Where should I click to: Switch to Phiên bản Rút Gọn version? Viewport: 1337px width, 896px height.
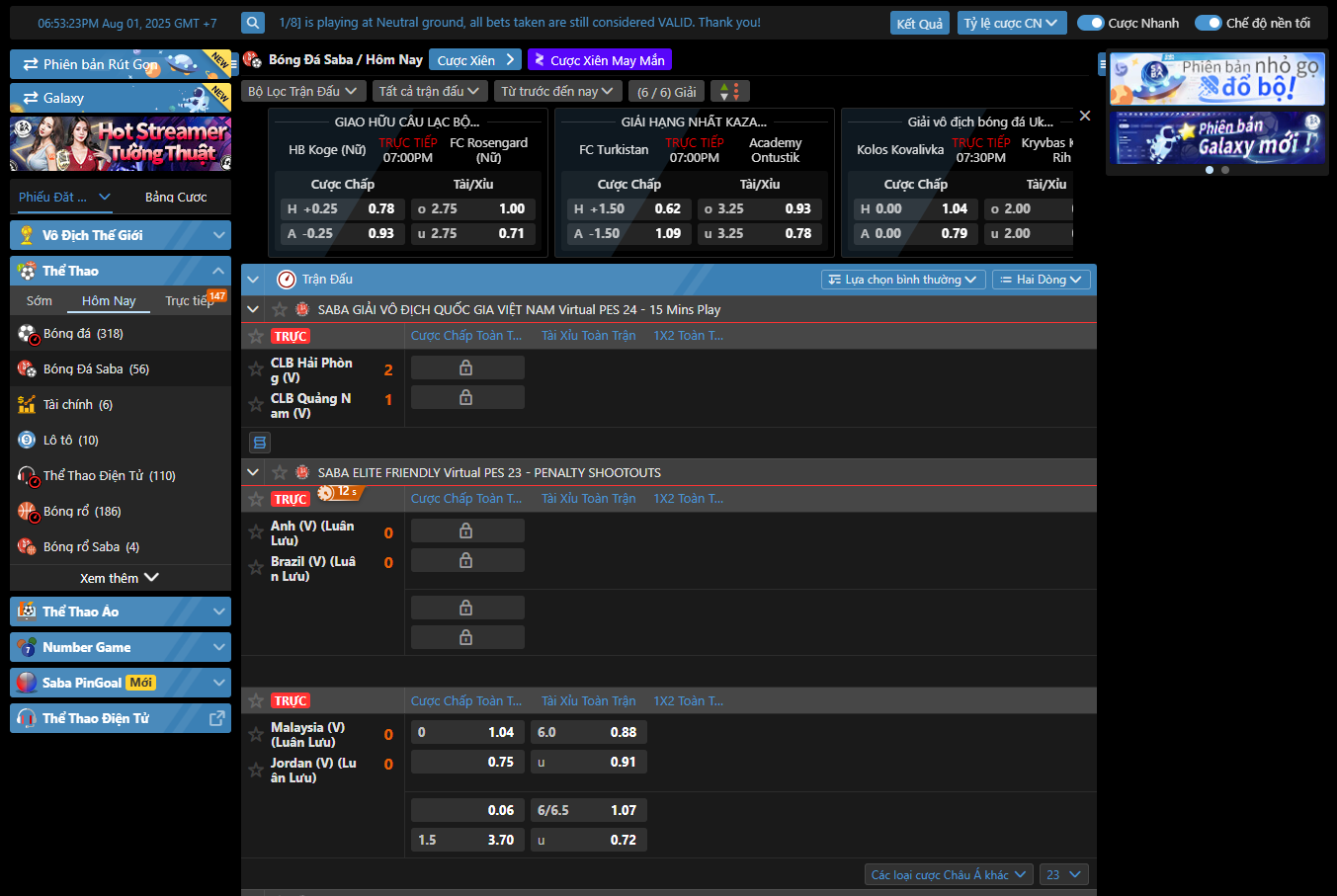point(120,64)
